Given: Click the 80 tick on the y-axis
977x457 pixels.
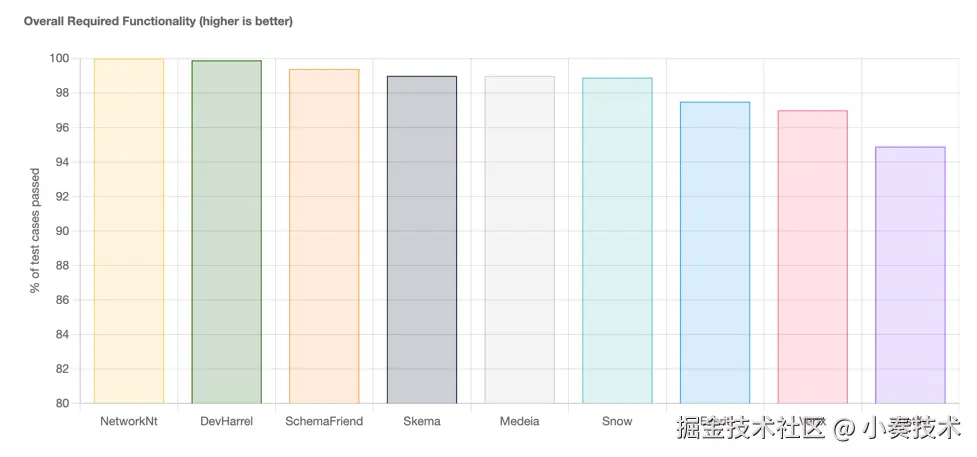Looking at the screenshot, I should point(62,403).
